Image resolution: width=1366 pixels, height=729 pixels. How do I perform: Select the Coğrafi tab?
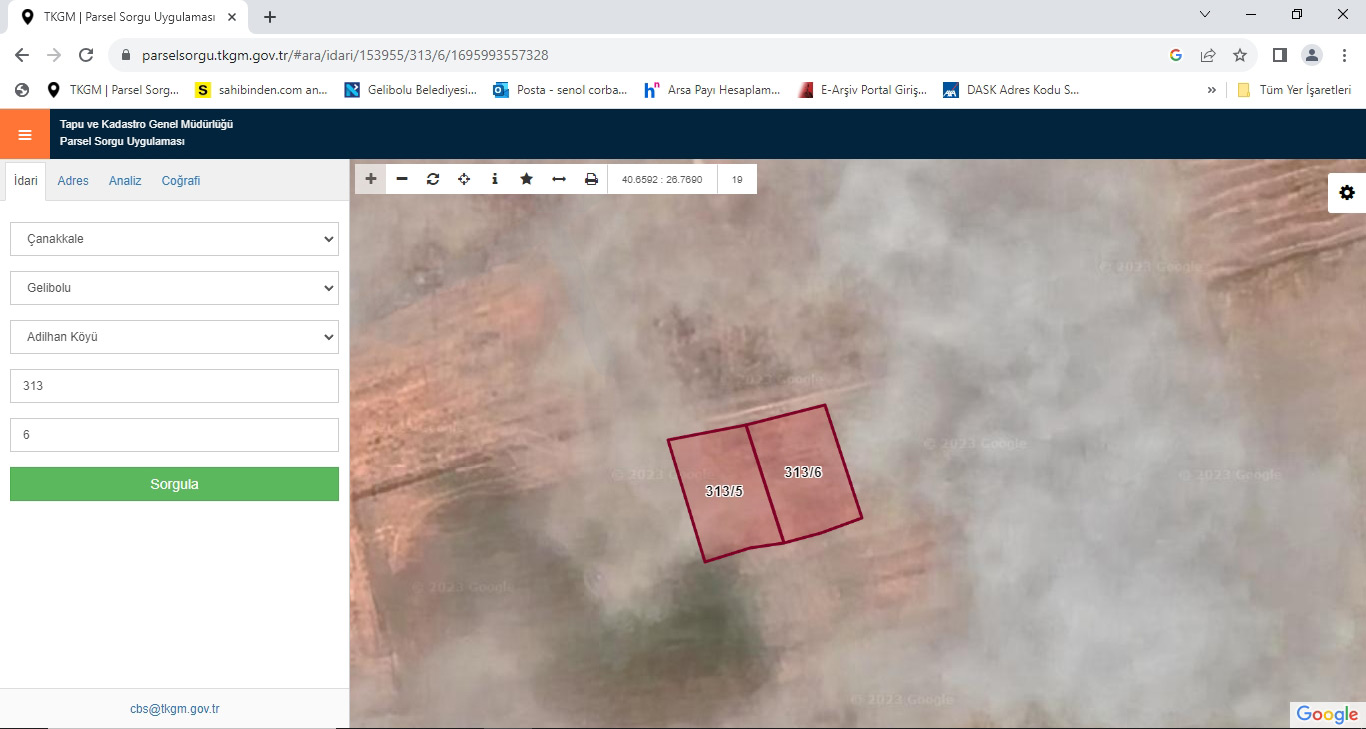[x=181, y=181]
